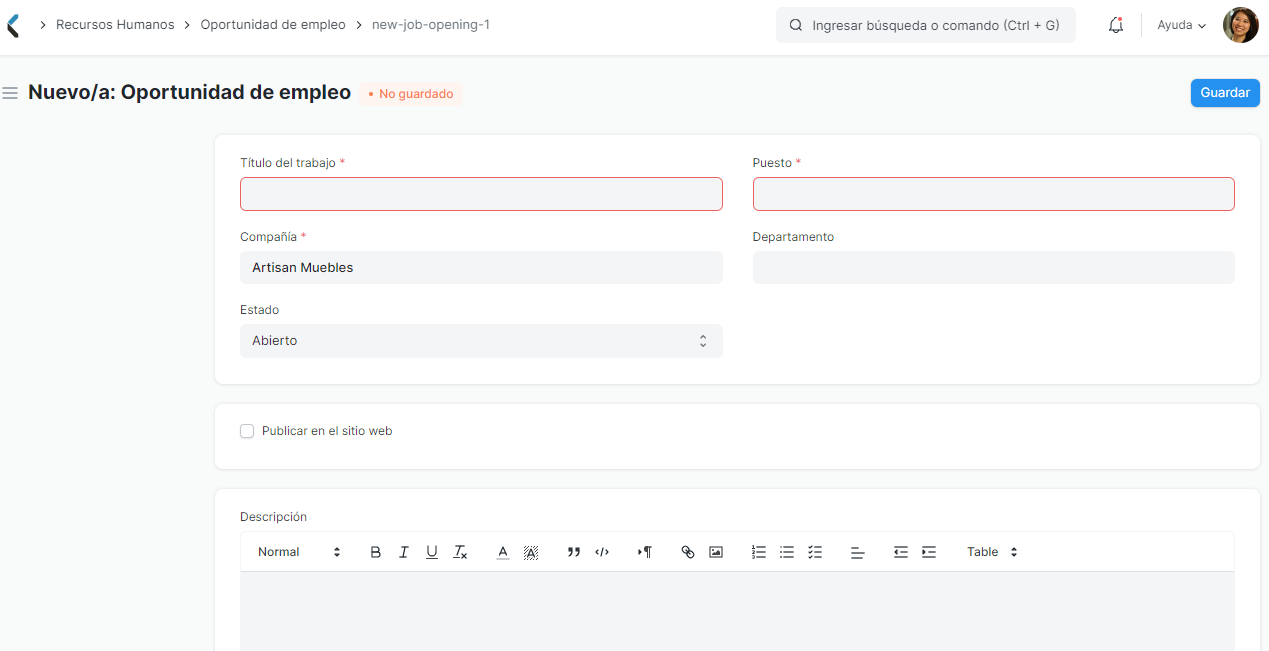Image resolution: width=1269 pixels, height=651 pixels.
Task: Click the new-job-opening-1 breadcrumb
Action: click(x=431, y=25)
